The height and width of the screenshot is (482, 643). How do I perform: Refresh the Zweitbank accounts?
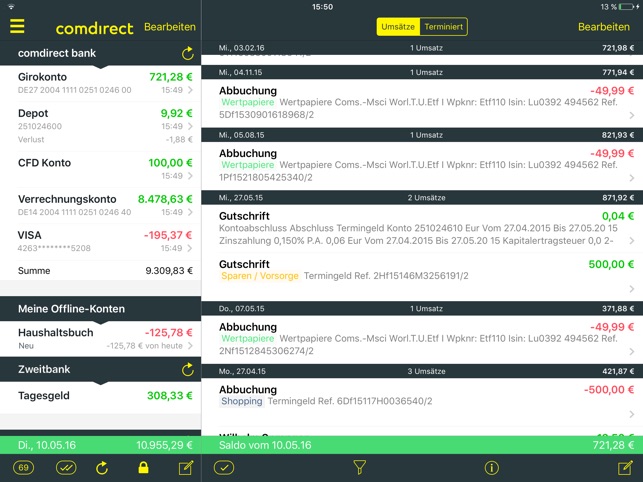pyautogui.click(x=187, y=369)
